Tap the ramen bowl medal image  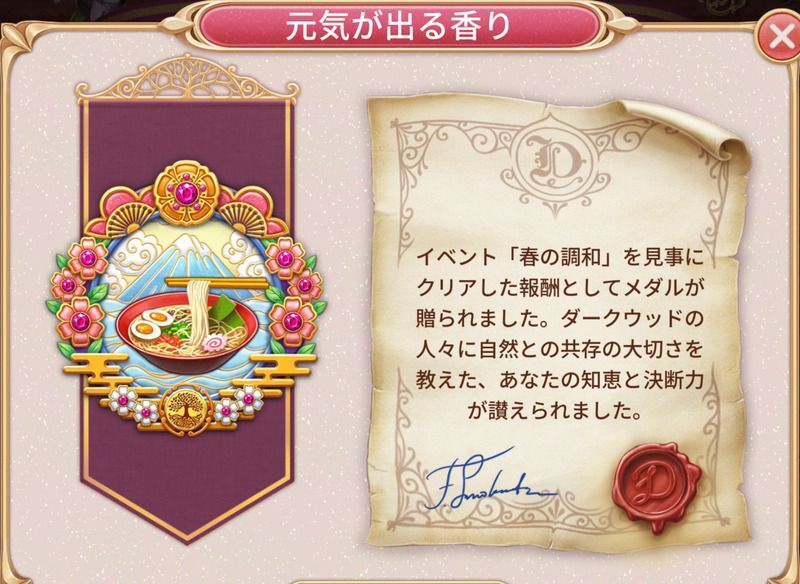pos(187,299)
